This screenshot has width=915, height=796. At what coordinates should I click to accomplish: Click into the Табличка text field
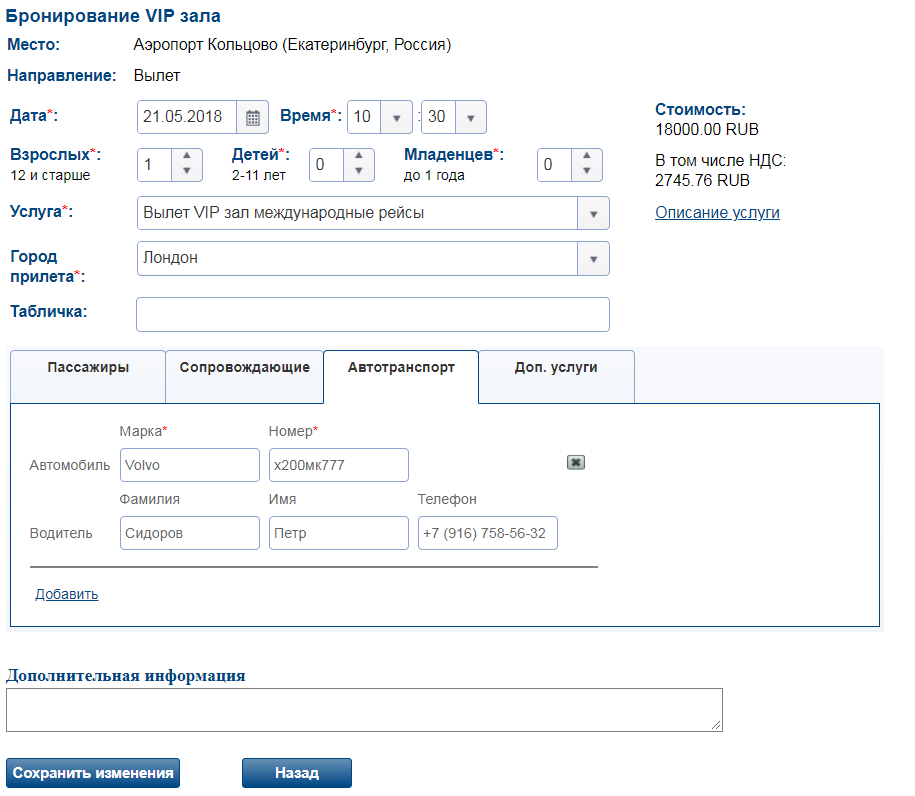[372, 314]
